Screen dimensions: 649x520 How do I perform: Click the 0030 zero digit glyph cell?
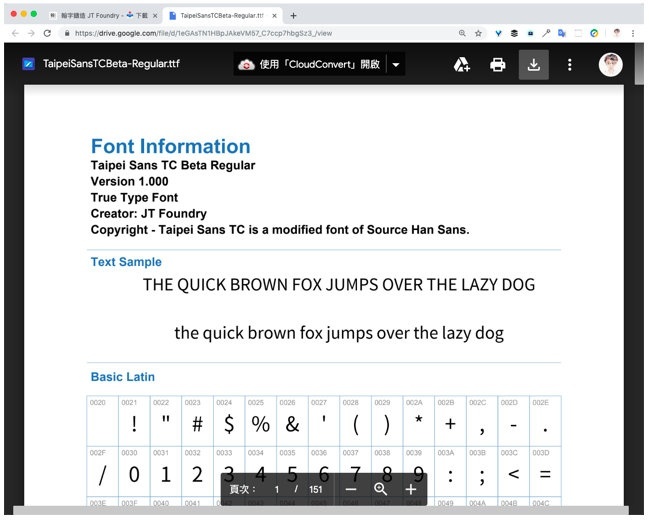[134, 471]
